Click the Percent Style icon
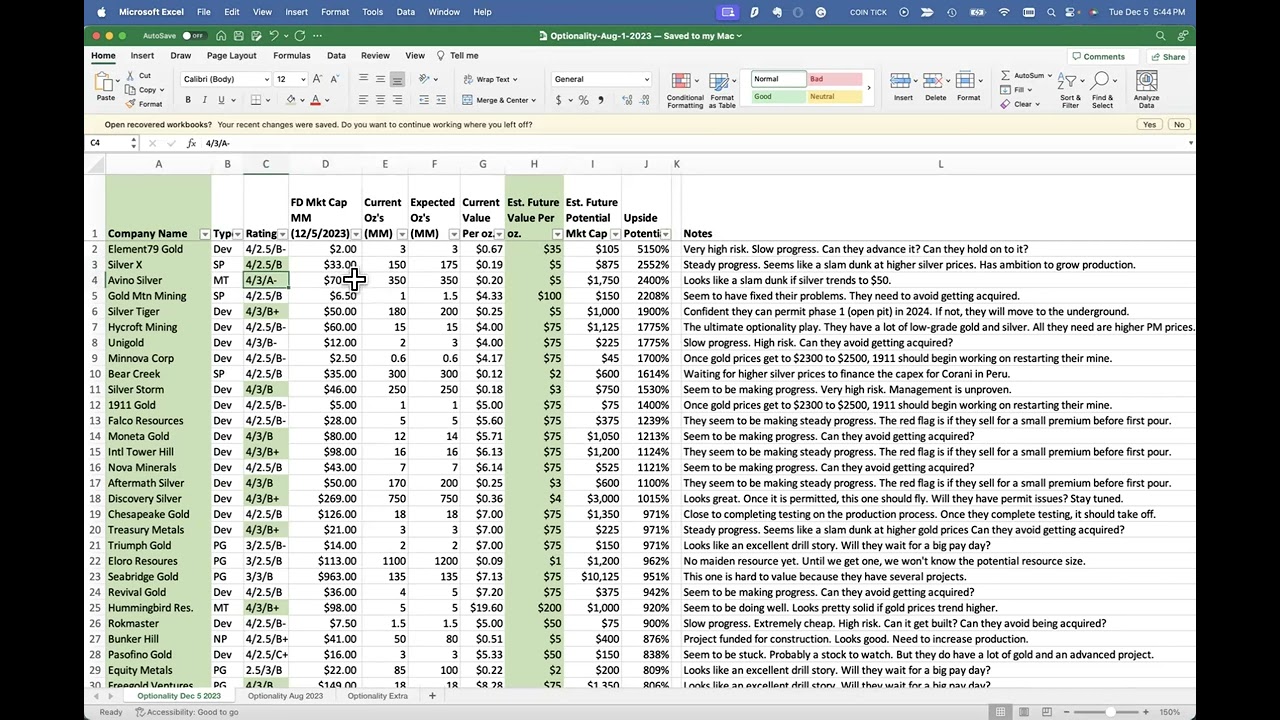 click(585, 100)
